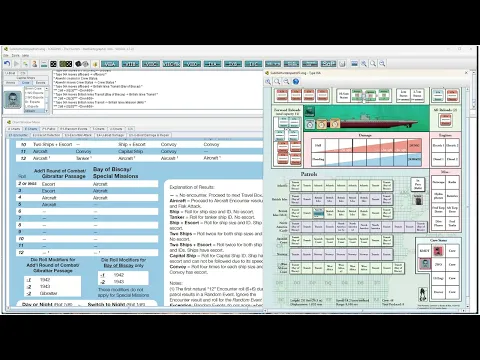The width and height of the screenshot is (480, 360).
Task: Click the single black dice toolbar button
Action: pos(53,64)
